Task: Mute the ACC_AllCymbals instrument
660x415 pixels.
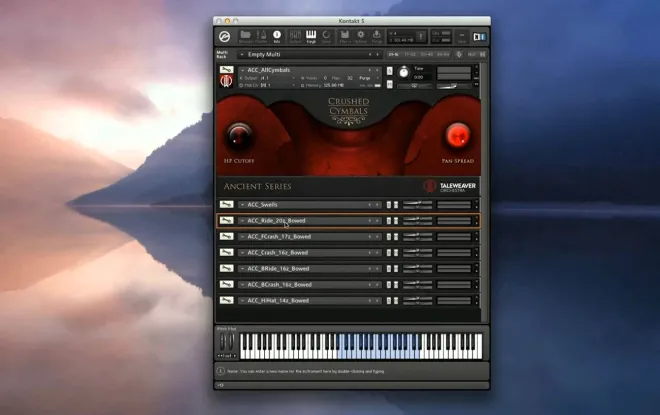Action: pos(390,85)
